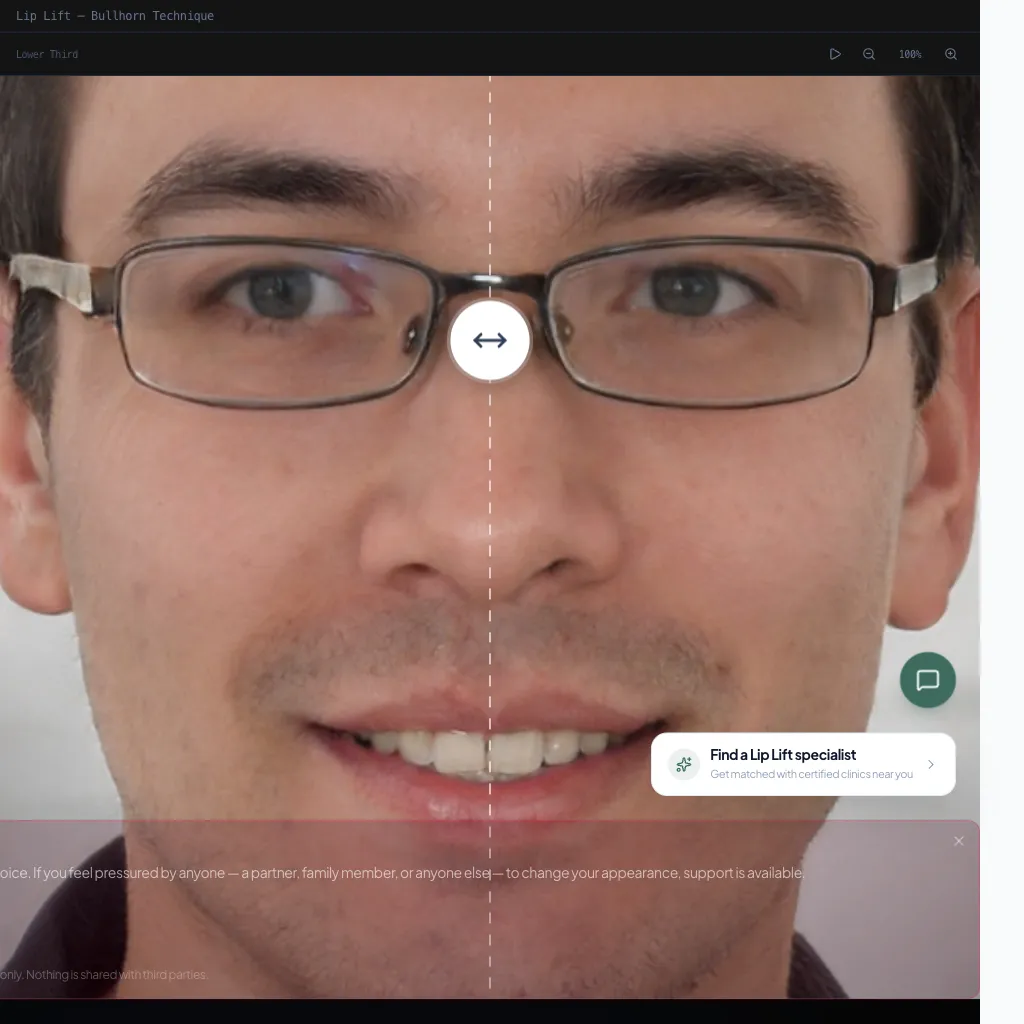Click the Lip Lift — Bullhorn Technique title
This screenshot has width=1024, height=1024.
115,16
